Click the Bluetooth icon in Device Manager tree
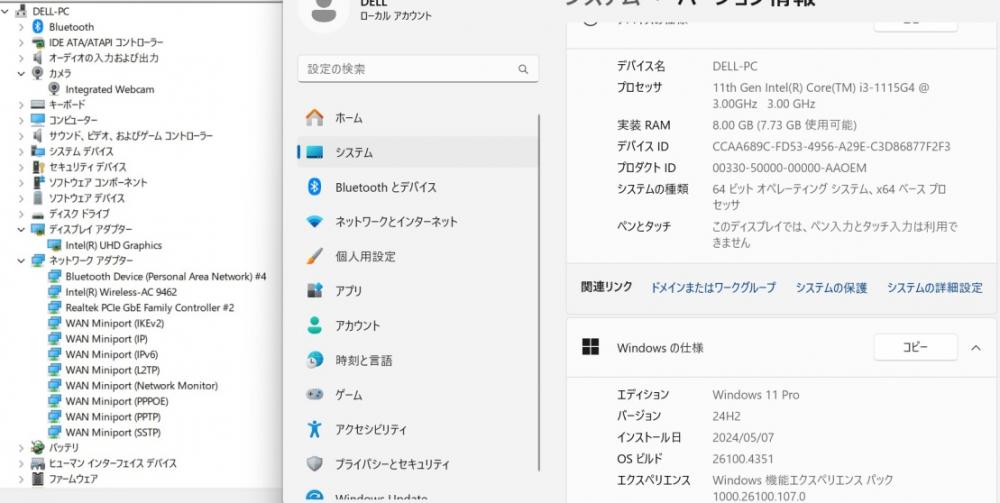Viewport: 1000px width, 503px height. click(x=38, y=27)
